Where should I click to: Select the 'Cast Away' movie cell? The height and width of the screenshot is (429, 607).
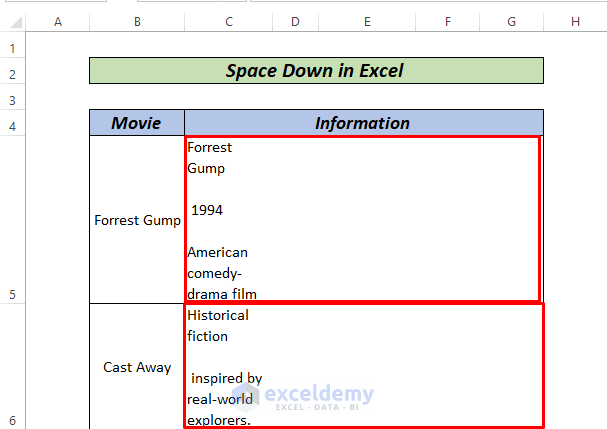click(x=137, y=367)
